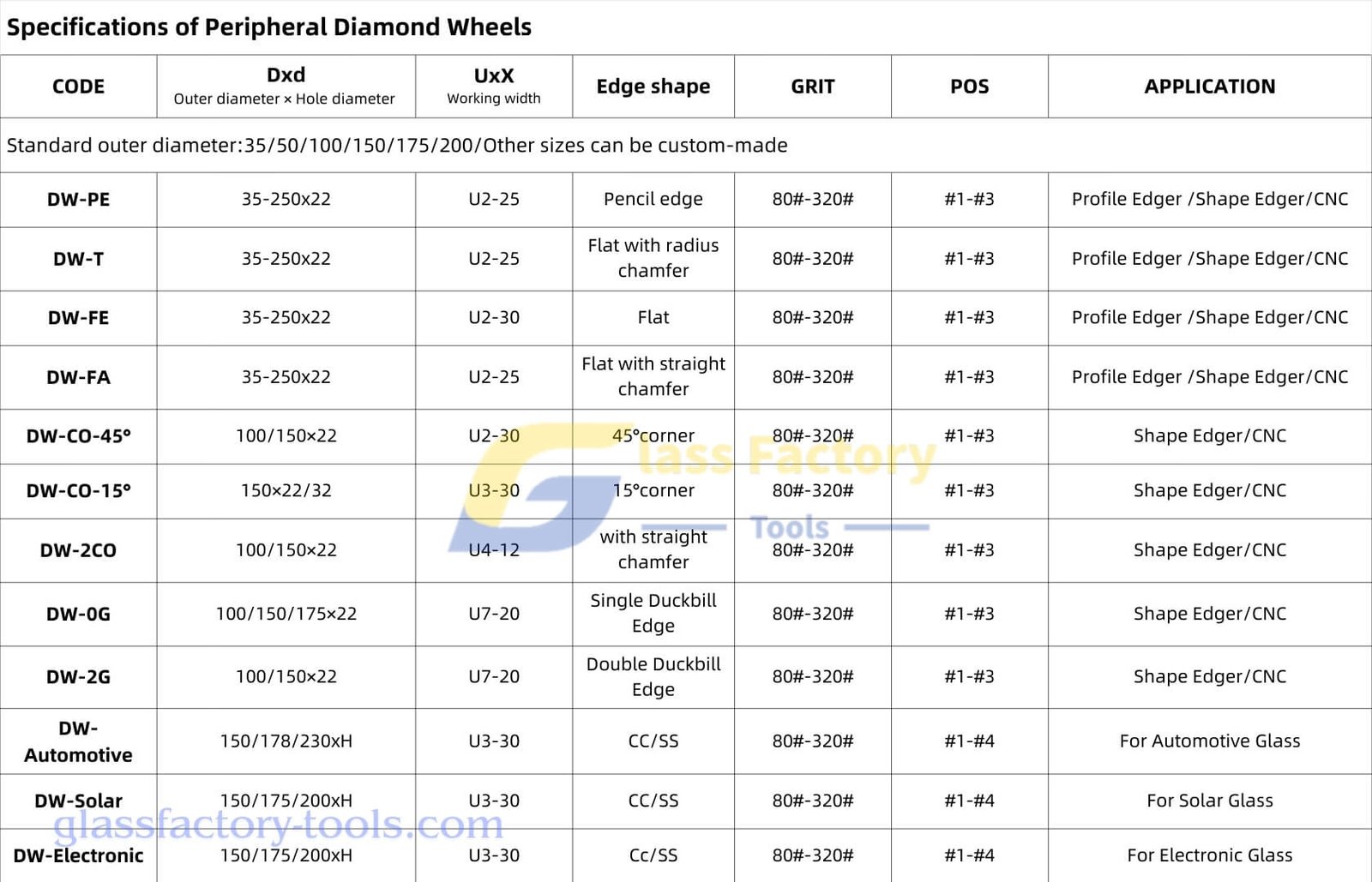Click the Standard outer diameter note row
The width and height of the screenshot is (1372, 882).
coord(397,146)
